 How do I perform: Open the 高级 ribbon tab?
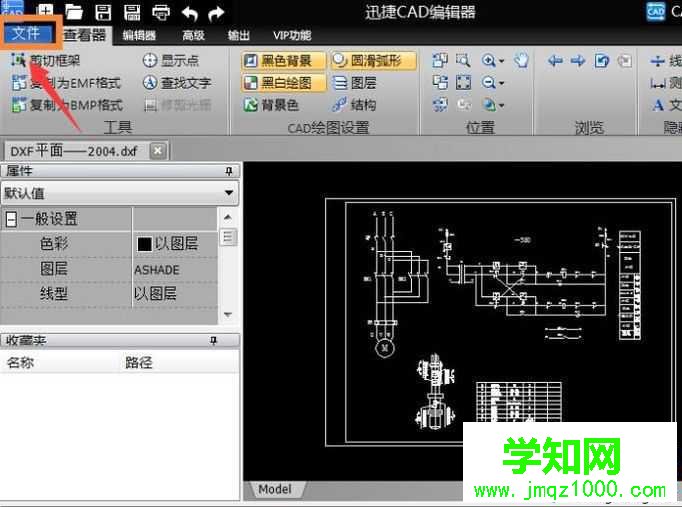[194, 35]
